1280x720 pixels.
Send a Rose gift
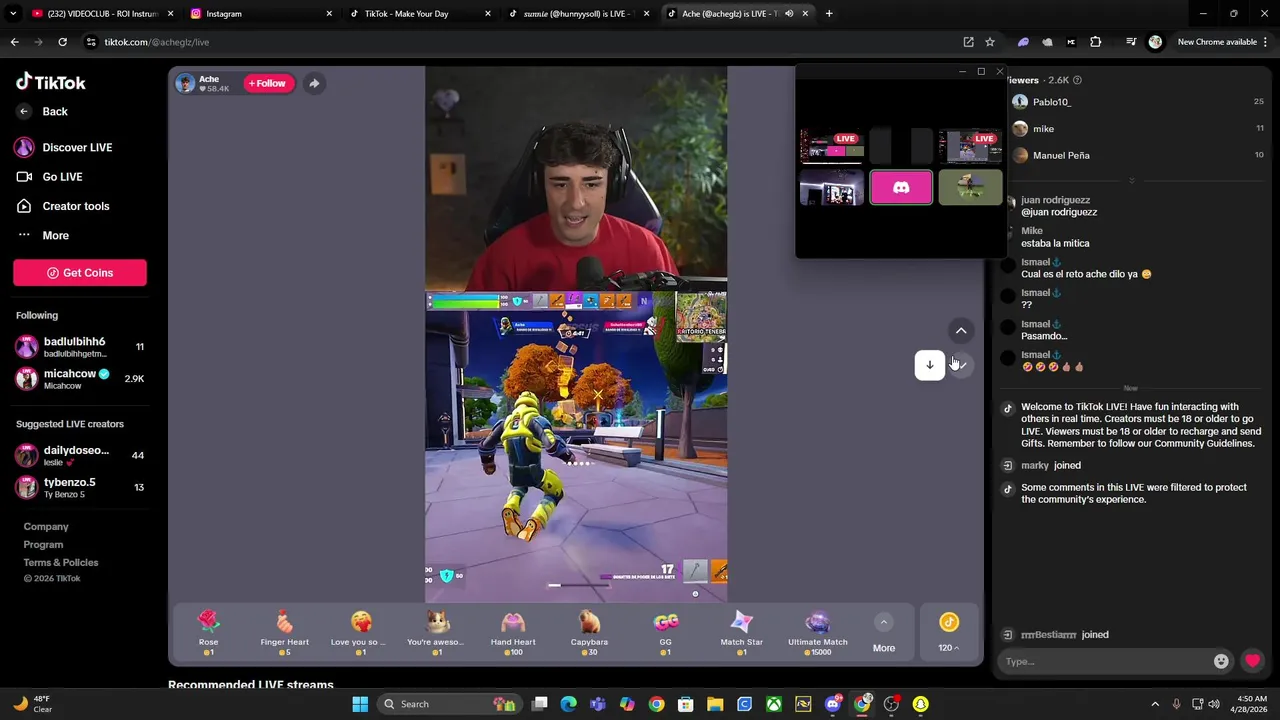tap(208, 634)
